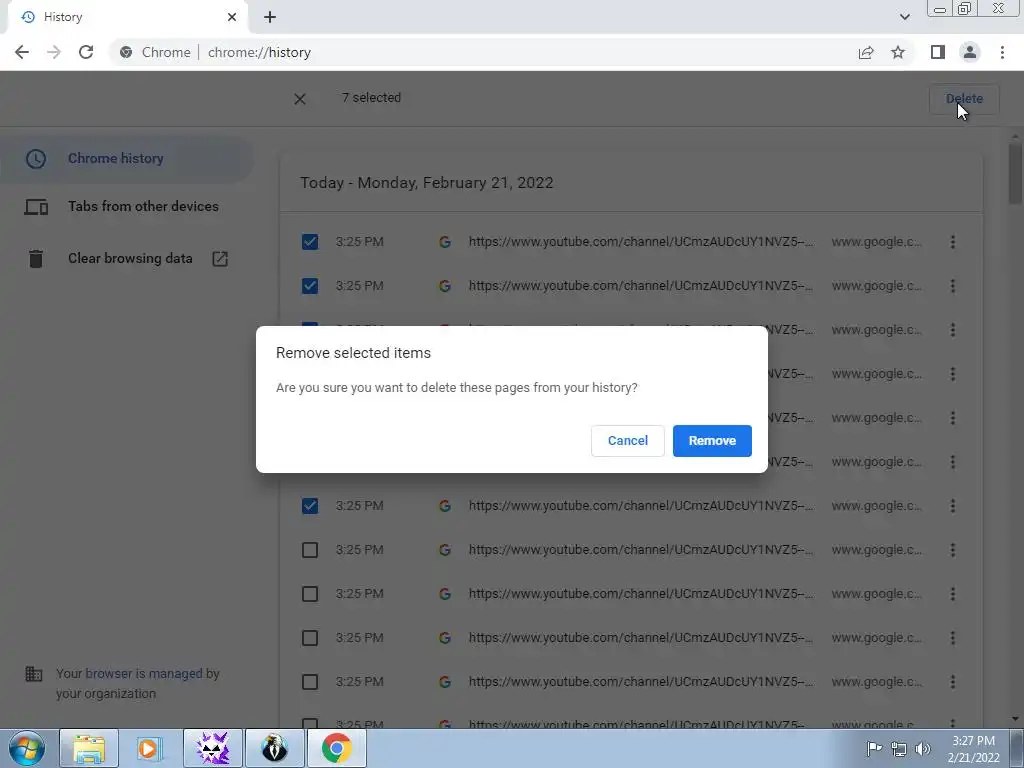Open more actions for the second history entry
The image size is (1024, 768).
click(x=953, y=285)
